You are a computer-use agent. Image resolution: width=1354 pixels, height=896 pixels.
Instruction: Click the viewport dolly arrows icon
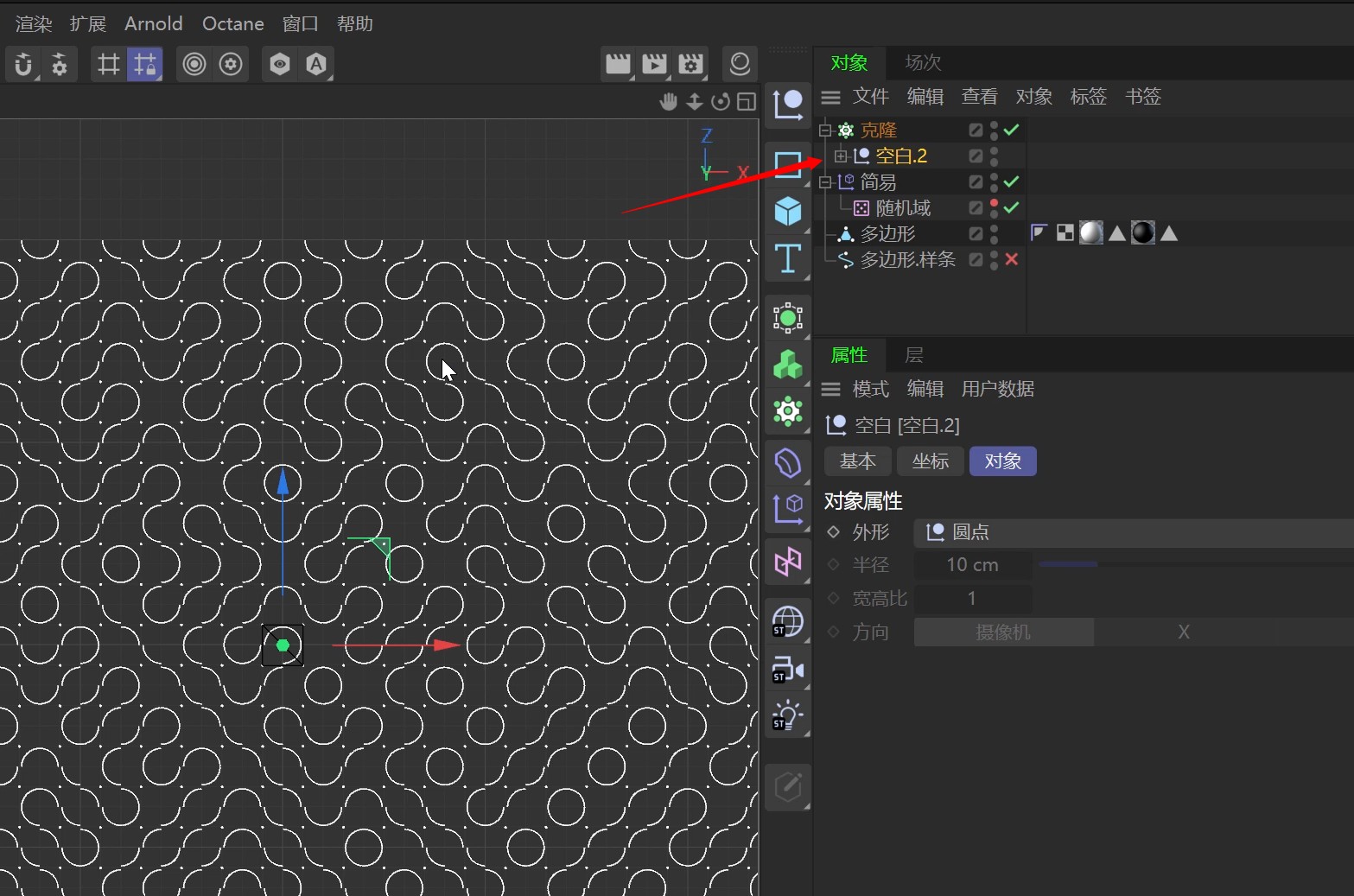(695, 102)
